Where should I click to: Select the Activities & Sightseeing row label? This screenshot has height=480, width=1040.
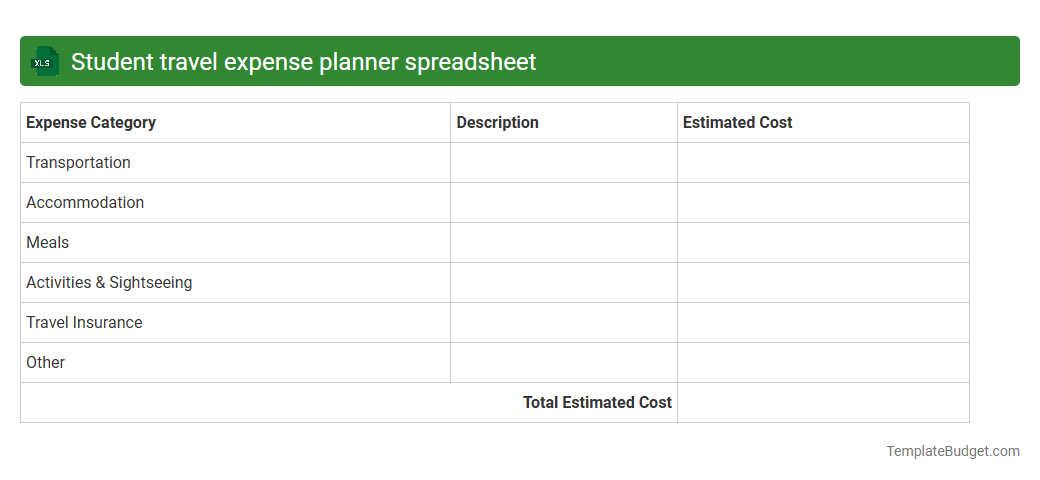click(x=109, y=282)
